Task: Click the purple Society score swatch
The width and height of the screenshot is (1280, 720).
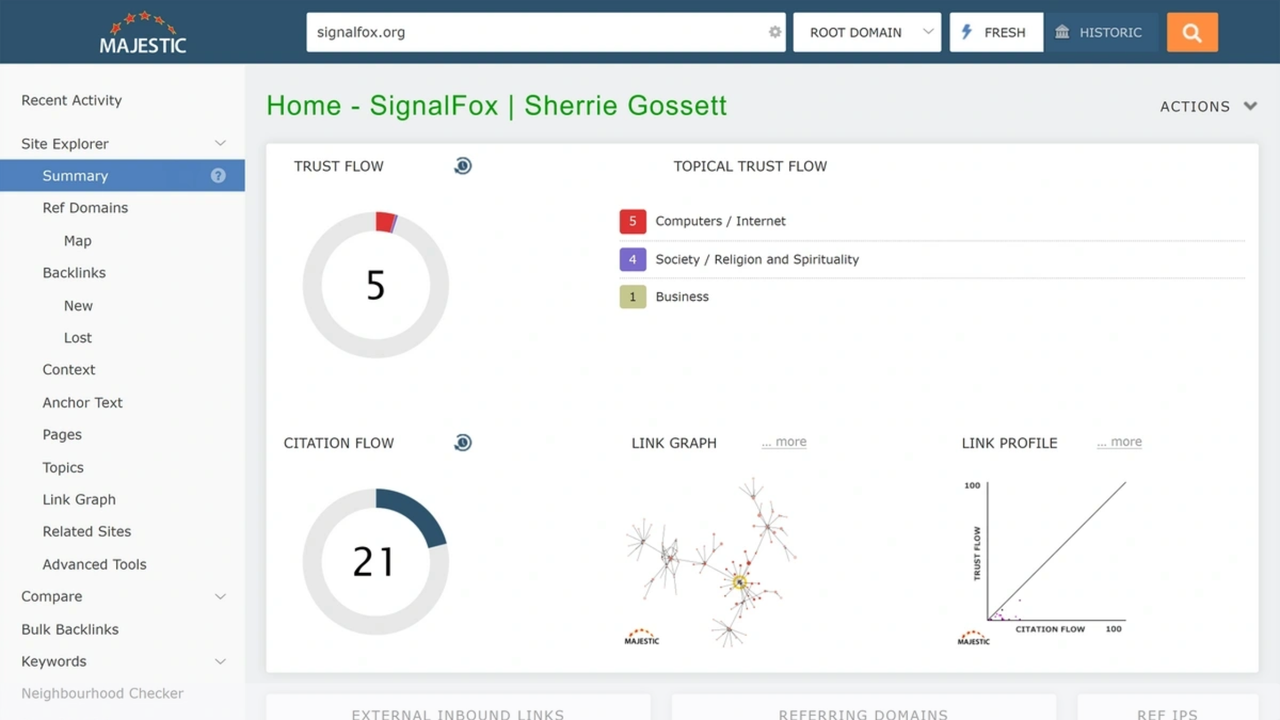Action: coord(632,259)
